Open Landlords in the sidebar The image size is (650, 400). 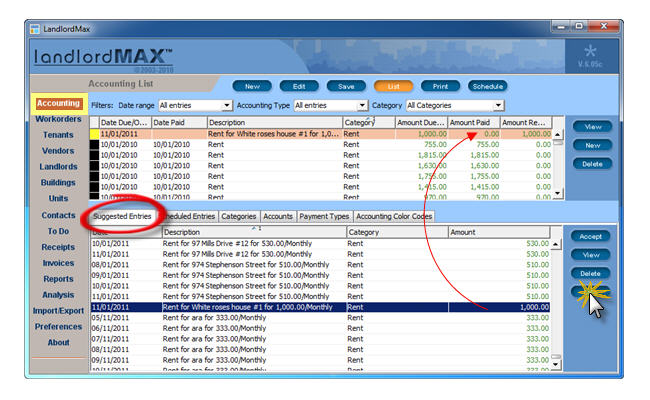(58, 167)
